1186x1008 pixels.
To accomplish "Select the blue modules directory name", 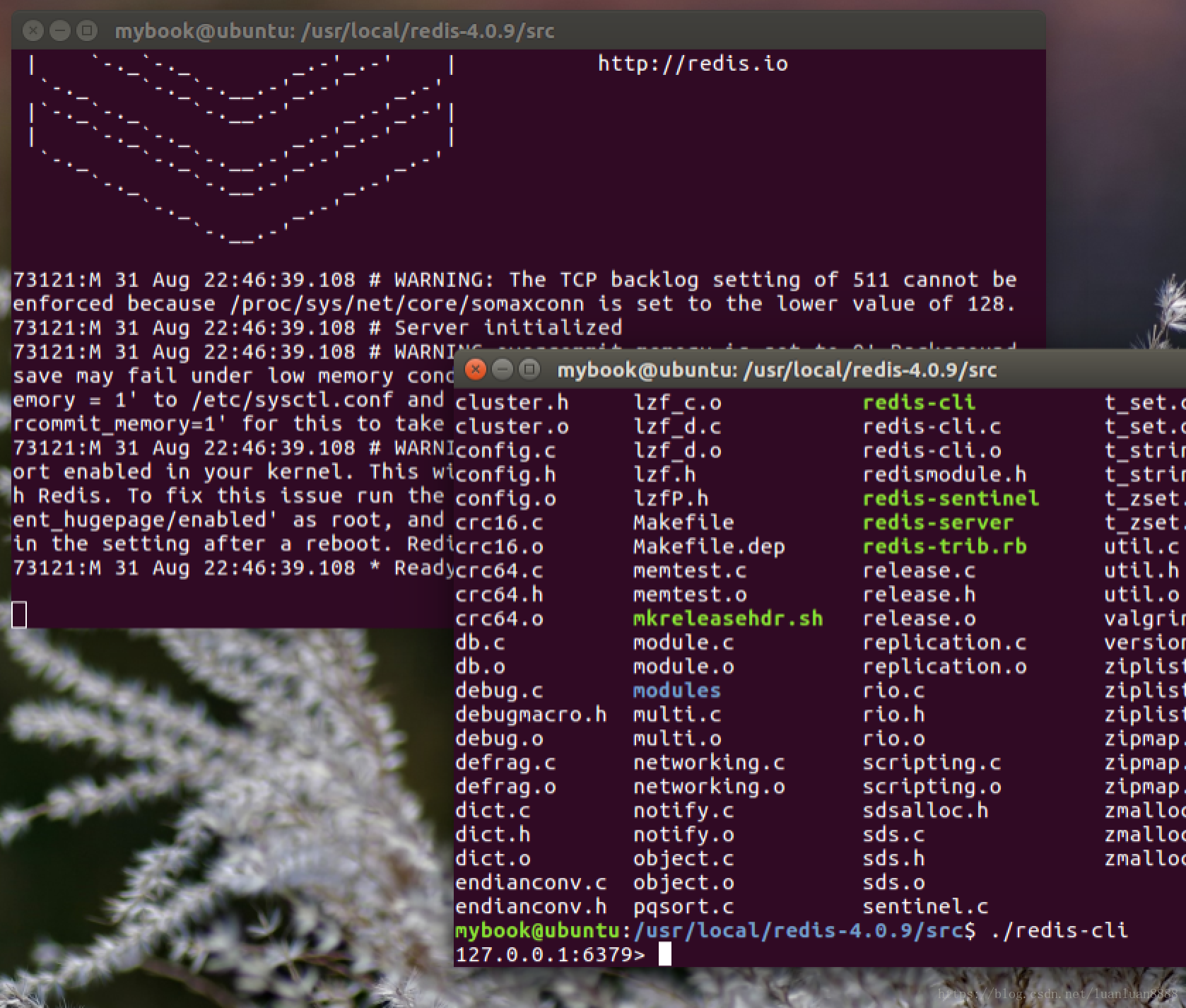I will 676,691.
